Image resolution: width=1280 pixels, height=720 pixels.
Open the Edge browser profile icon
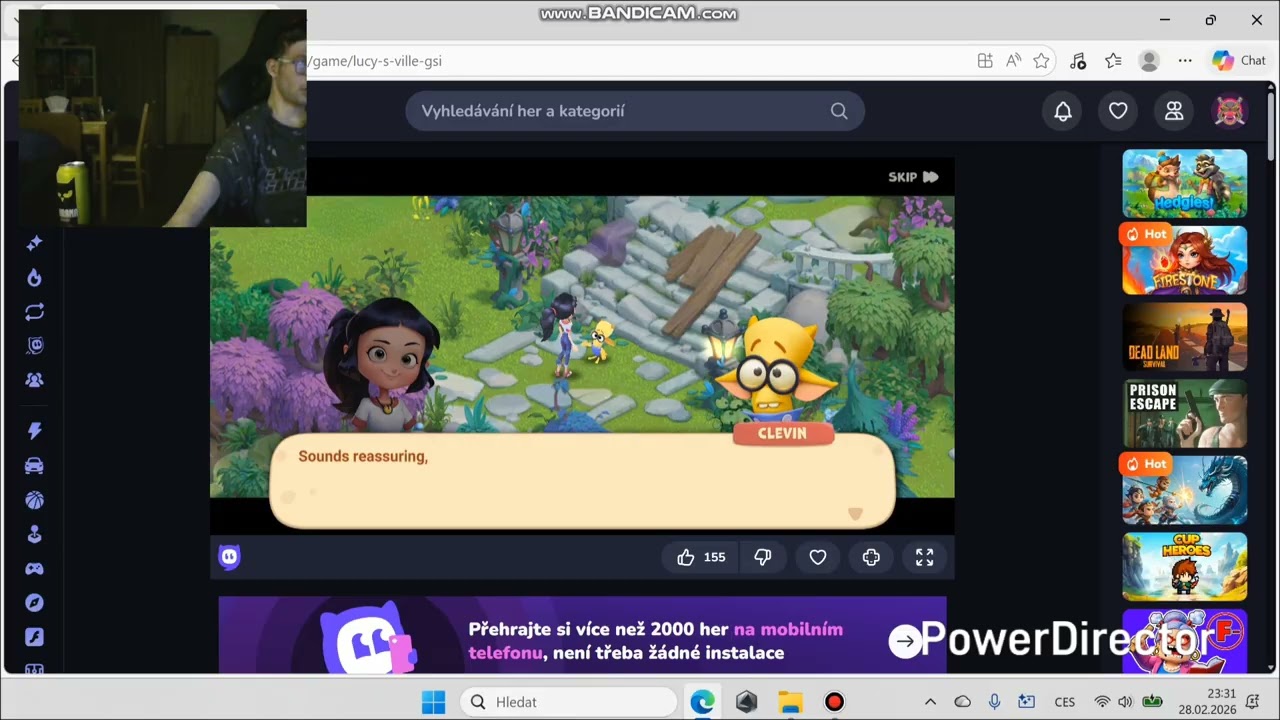pyautogui.click(x=1149, y=61)
